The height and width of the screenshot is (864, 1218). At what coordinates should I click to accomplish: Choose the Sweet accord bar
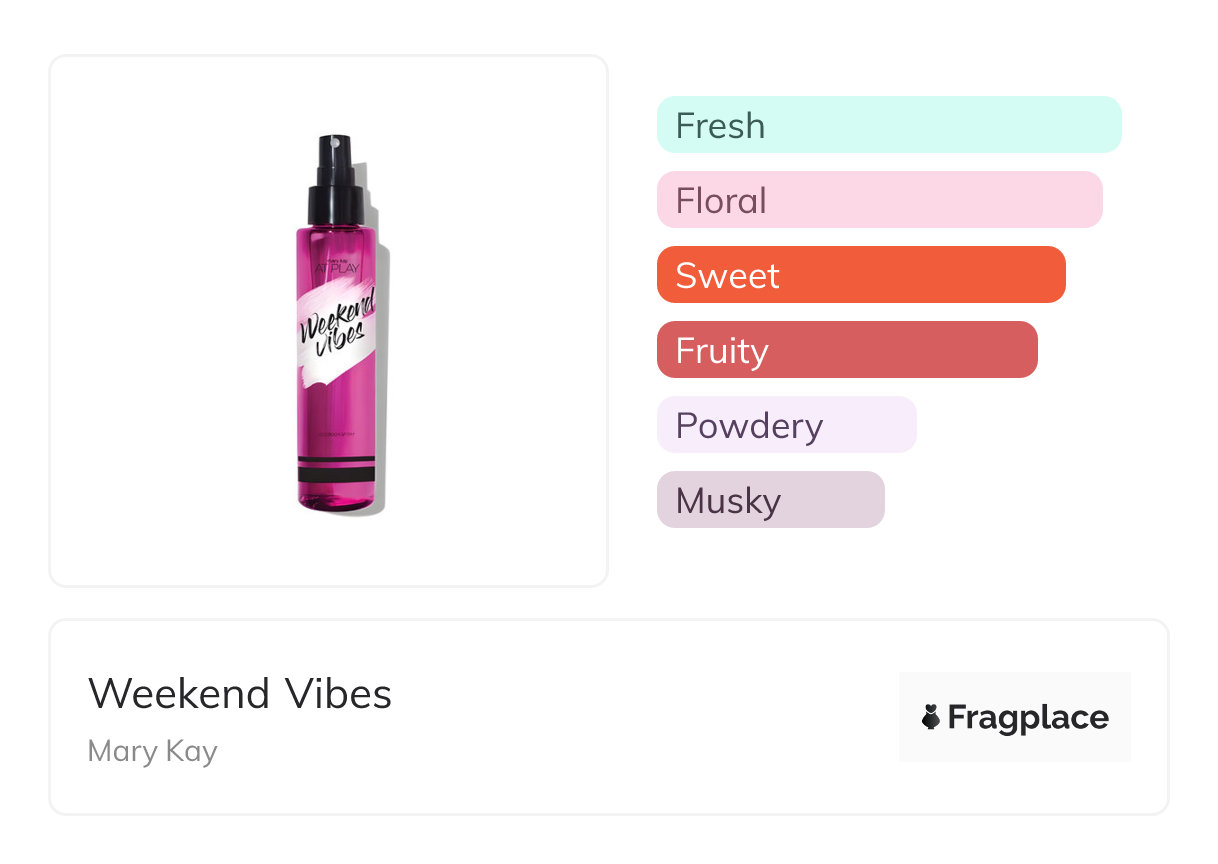click(x=861, y=275)
